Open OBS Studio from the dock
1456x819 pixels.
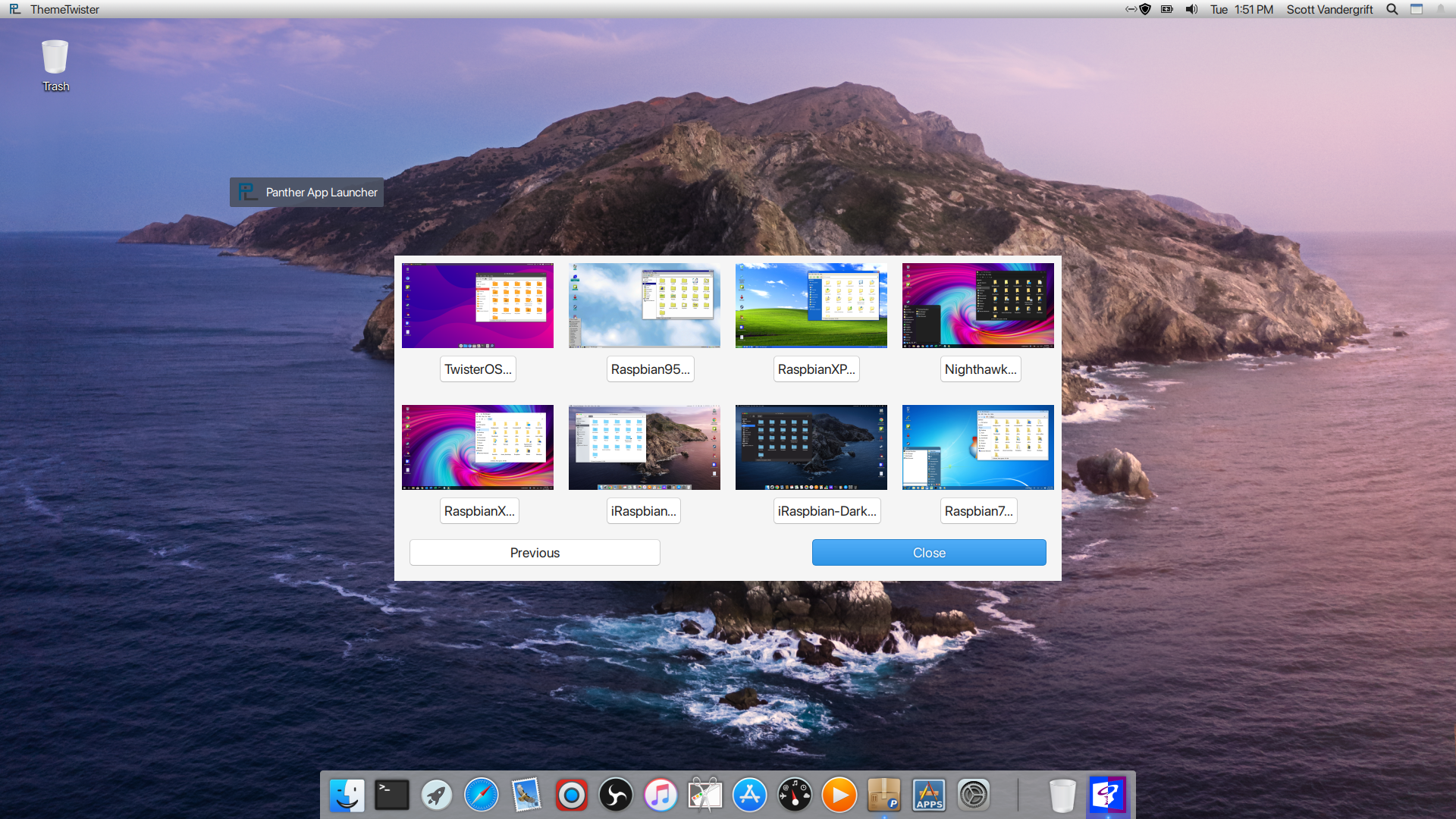616,795
